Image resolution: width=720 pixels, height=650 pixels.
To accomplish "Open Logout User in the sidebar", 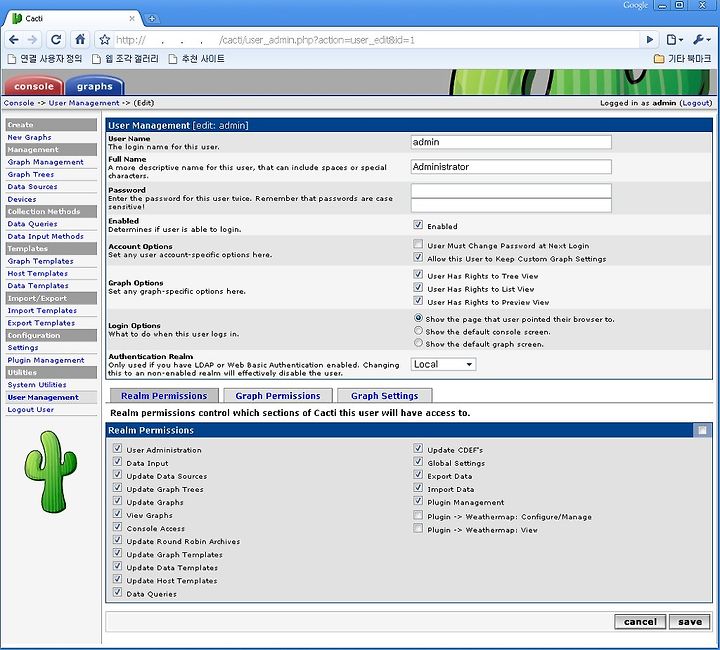I will tap(30, 409).
